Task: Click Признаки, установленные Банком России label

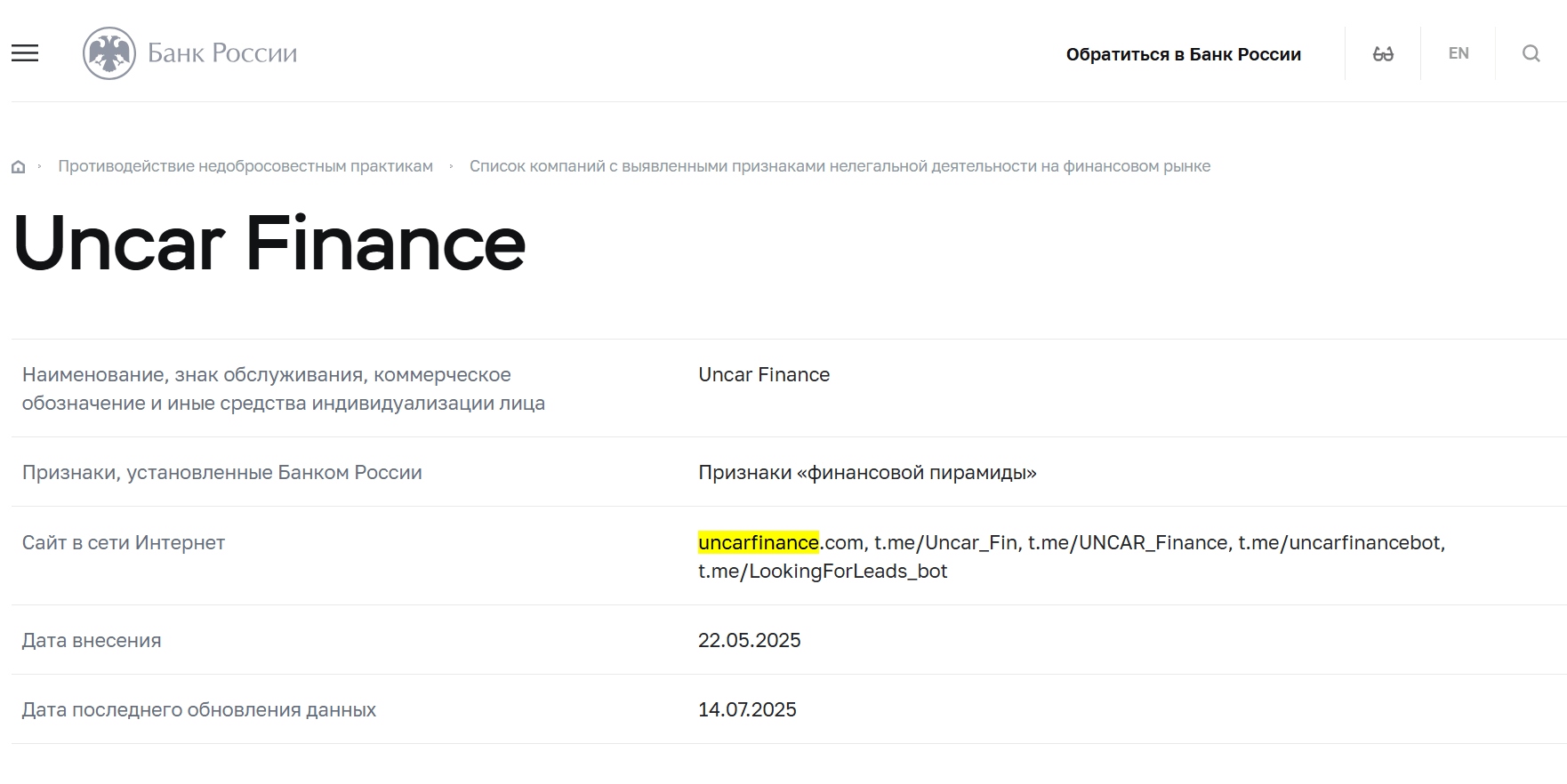Action: [x=222, y=473]
